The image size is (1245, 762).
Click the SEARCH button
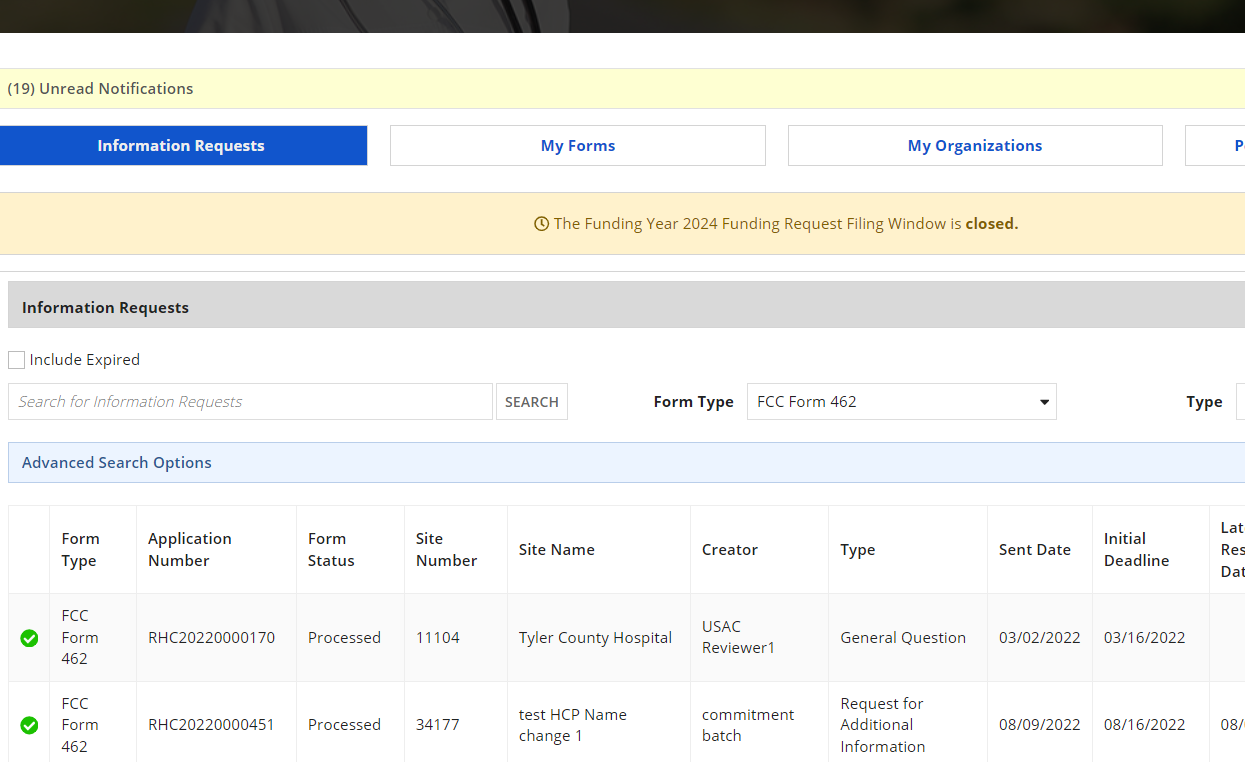click(532, 402)
